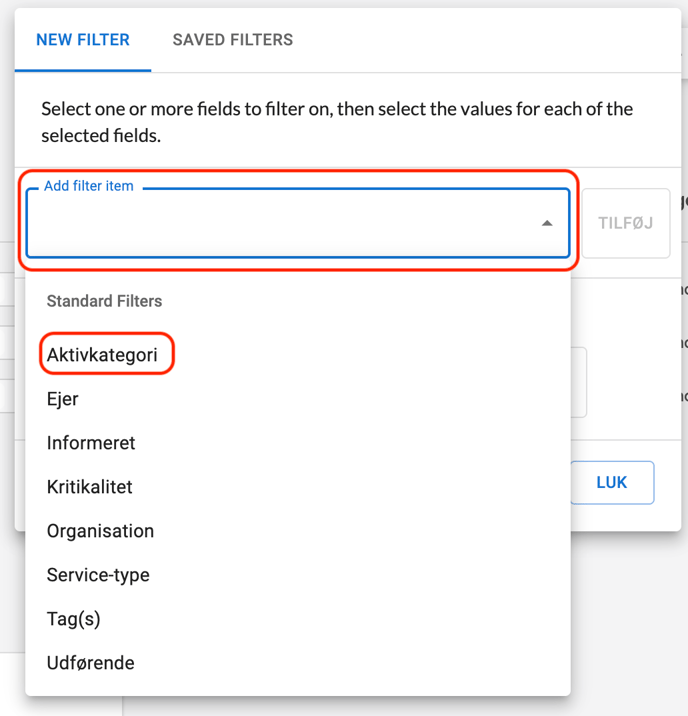Click empty dialog header right of SAVED FILTERS

pyautogui.click(x=480, y=40)
